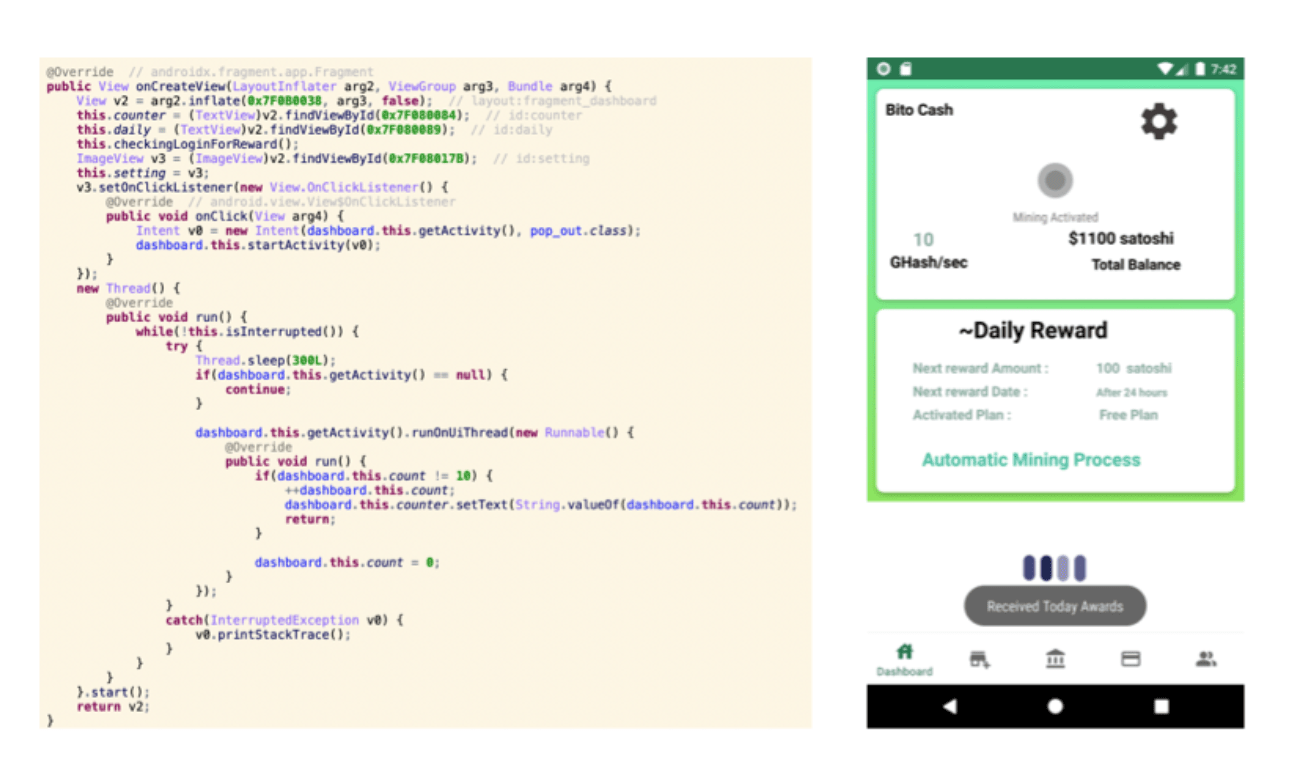Toggle the gray Mining Activated circle
This screenshot has height=777, width=1299.
1054,181
